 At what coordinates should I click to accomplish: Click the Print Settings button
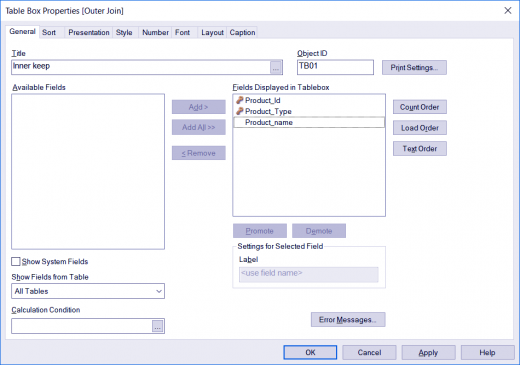pyautogui.click(x=414, y=68)
